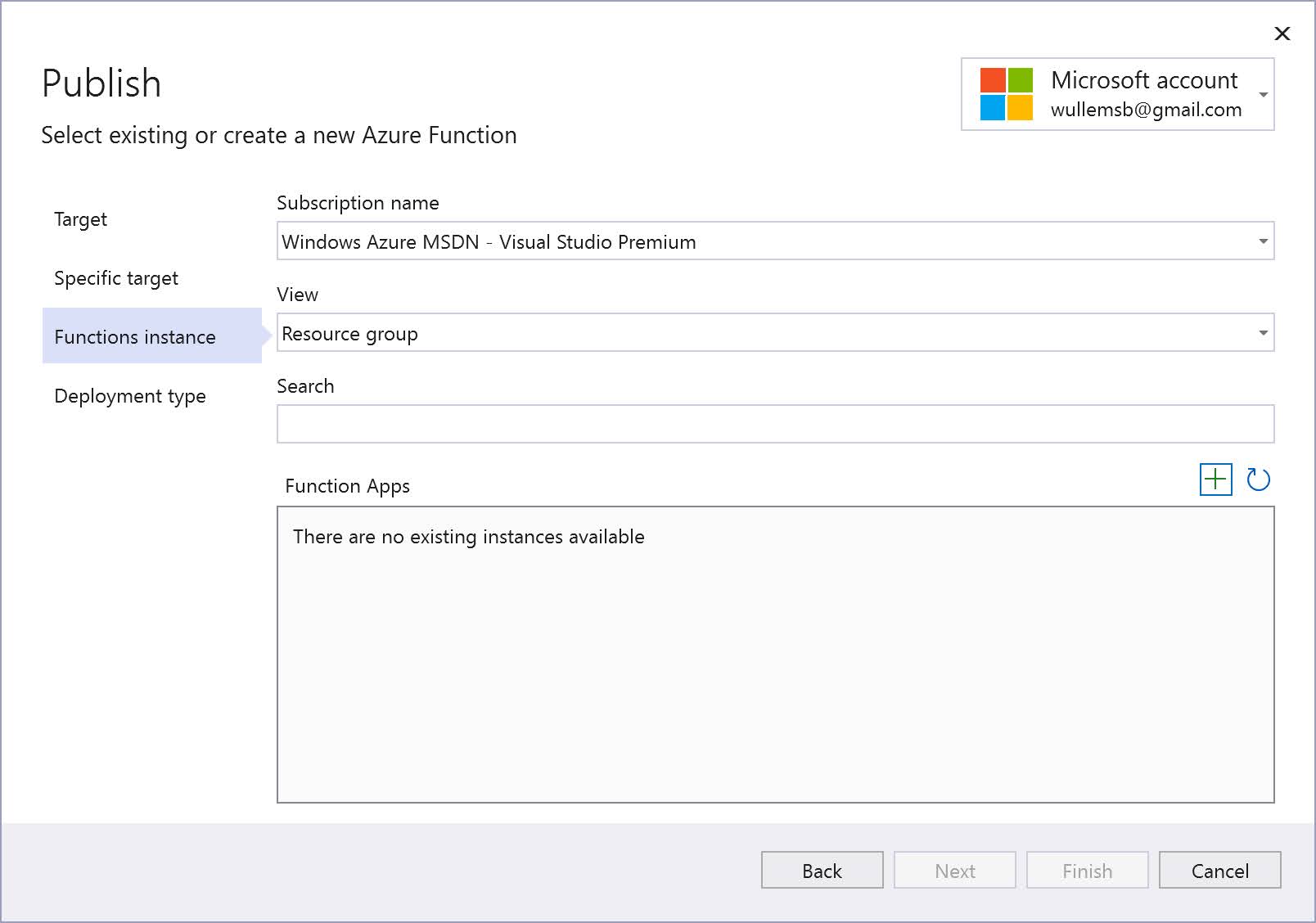Expand the View combo box

(x=775, y=333)
